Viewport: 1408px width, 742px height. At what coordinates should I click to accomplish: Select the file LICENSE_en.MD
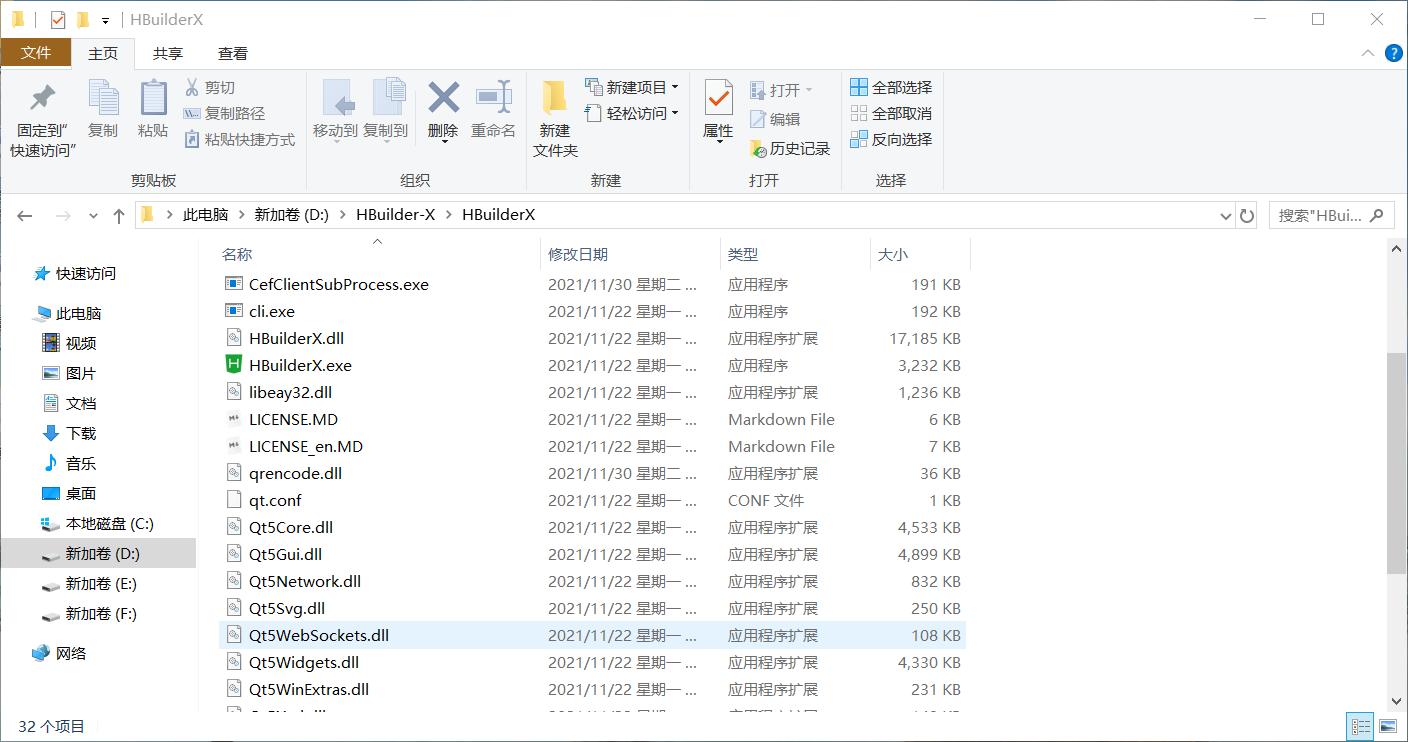coord(306,447)
